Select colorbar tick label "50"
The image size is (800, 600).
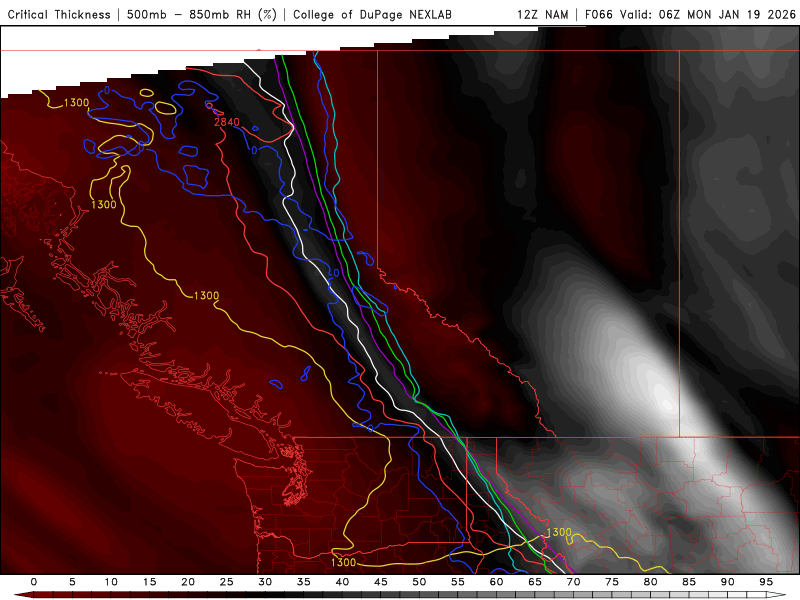coord(419,582)
